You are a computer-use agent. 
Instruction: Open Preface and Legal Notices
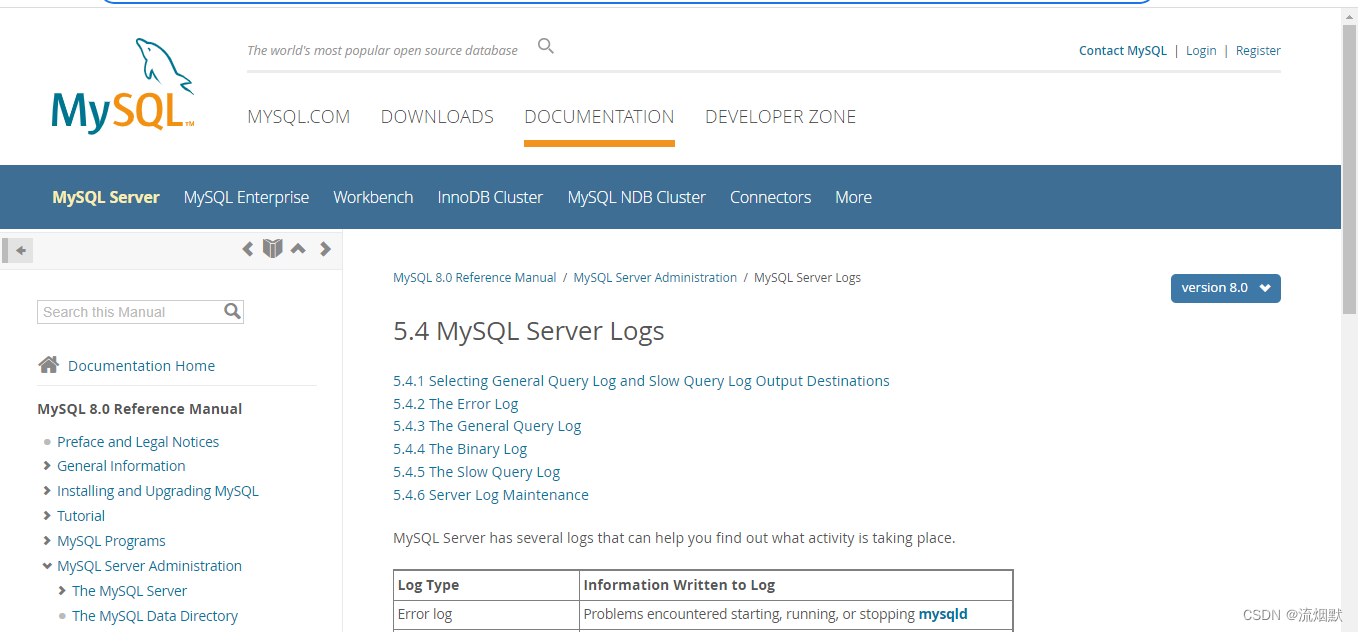click(x=138, y=442)
